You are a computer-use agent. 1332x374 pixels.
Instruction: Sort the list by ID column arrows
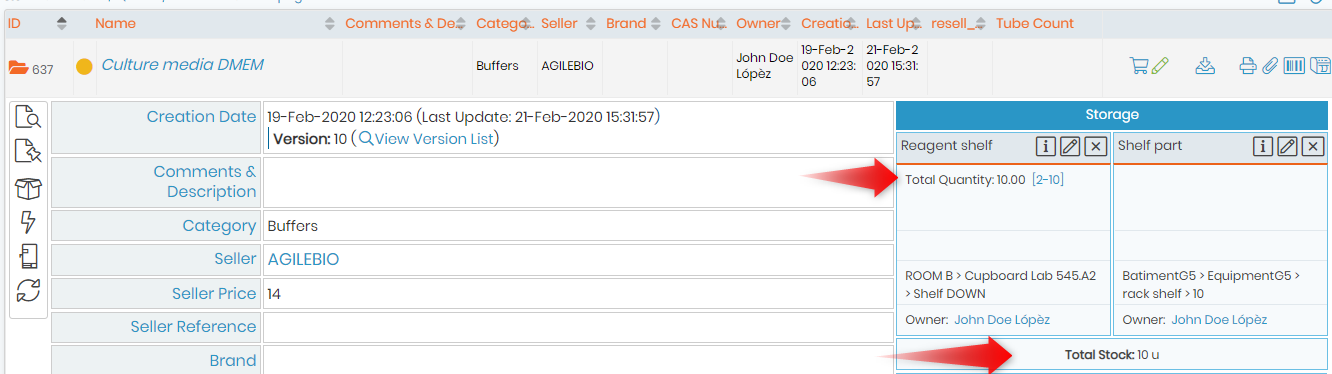click(x=62, y=23)
